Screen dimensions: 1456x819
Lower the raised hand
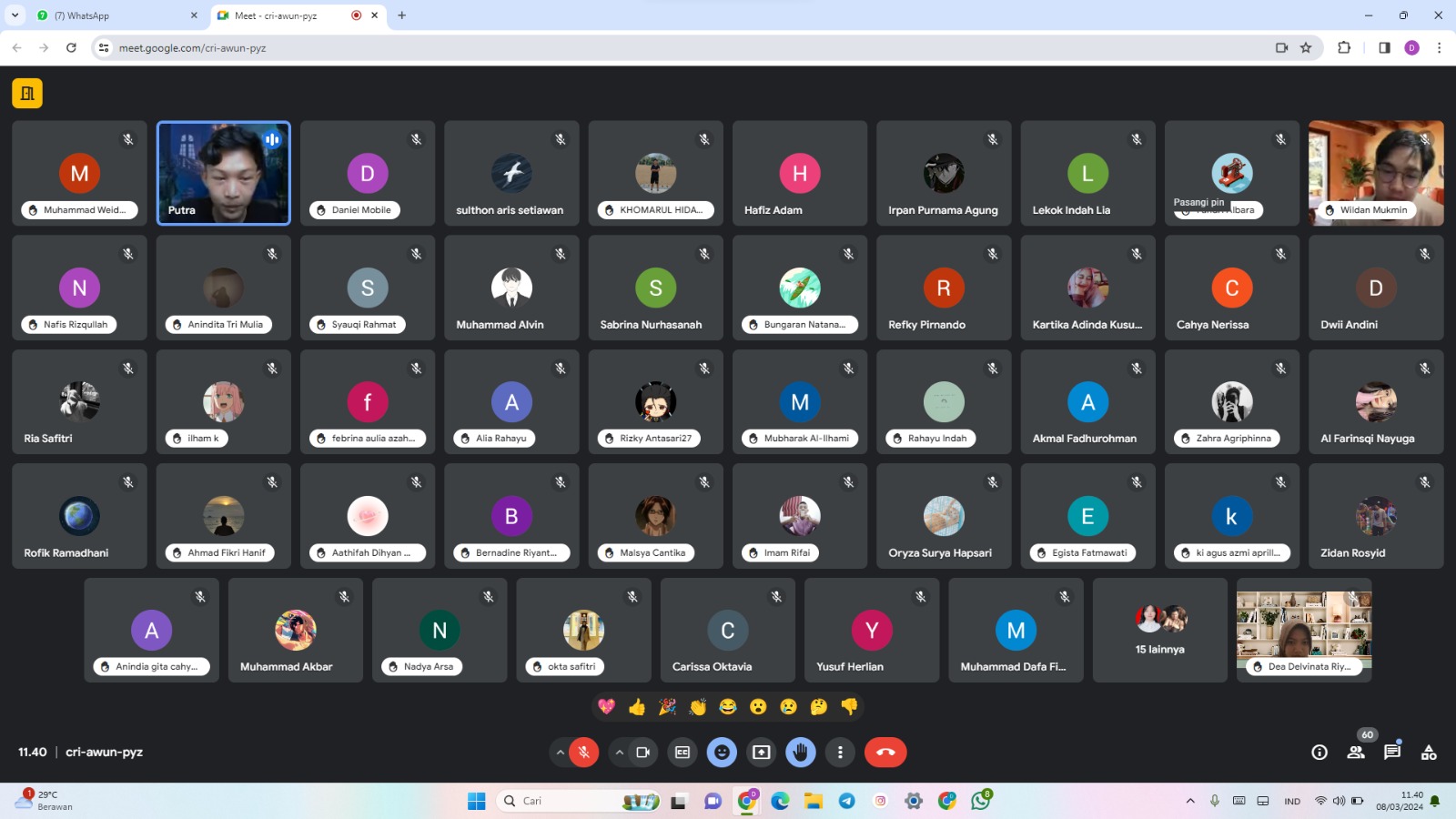pos(801,753)
